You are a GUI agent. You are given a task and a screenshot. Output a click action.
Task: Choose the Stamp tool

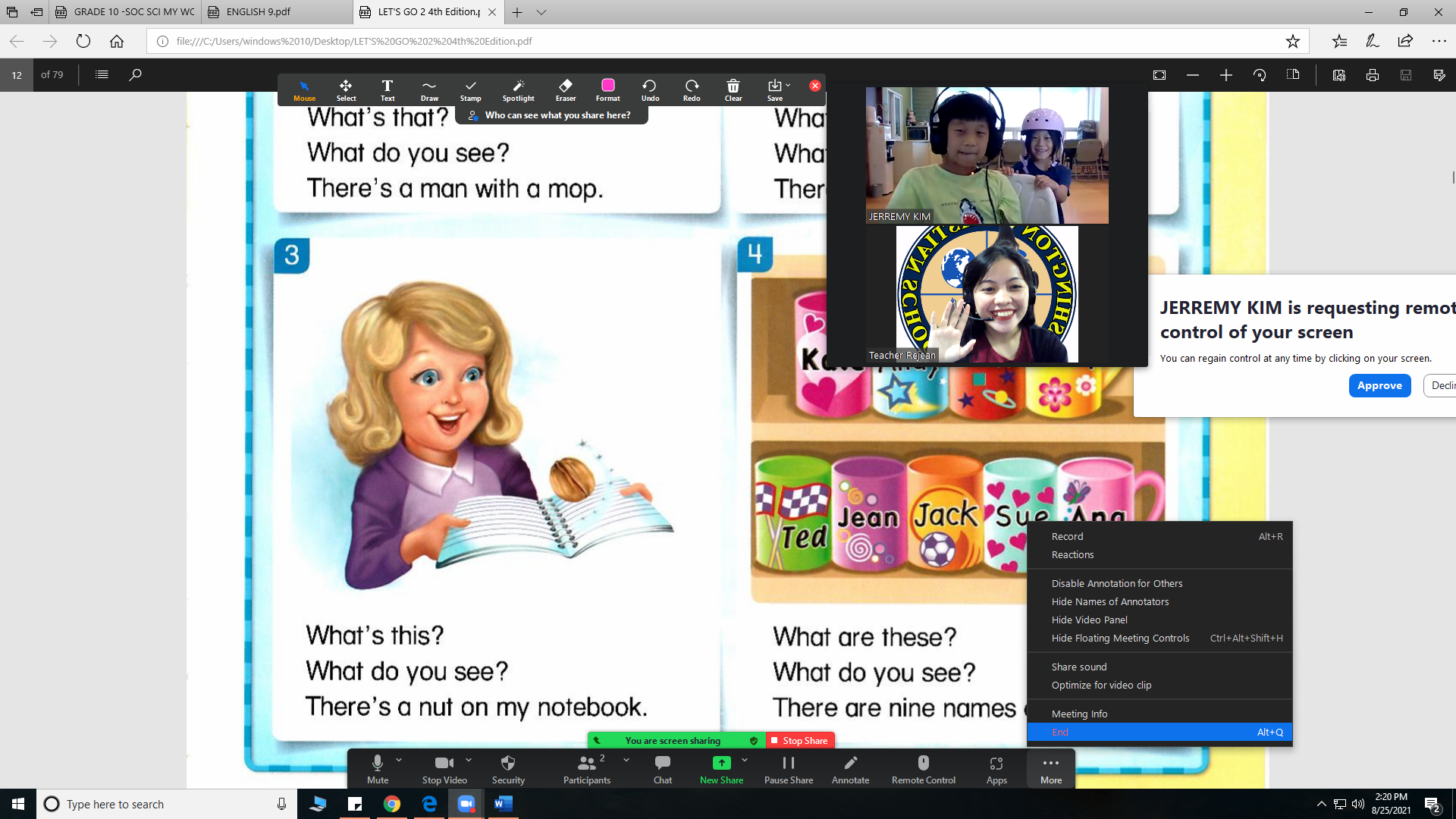pyautogui.click(x=471, y=89)
